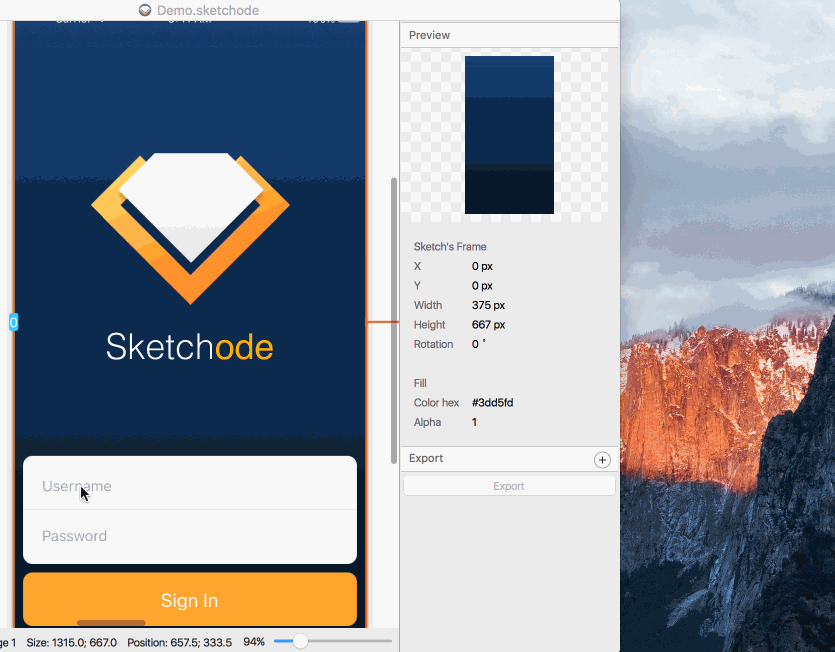The height and width of the screenshot is (652, 835).
Task: Click the Fill section label
Action: click(x=420, y=383)
